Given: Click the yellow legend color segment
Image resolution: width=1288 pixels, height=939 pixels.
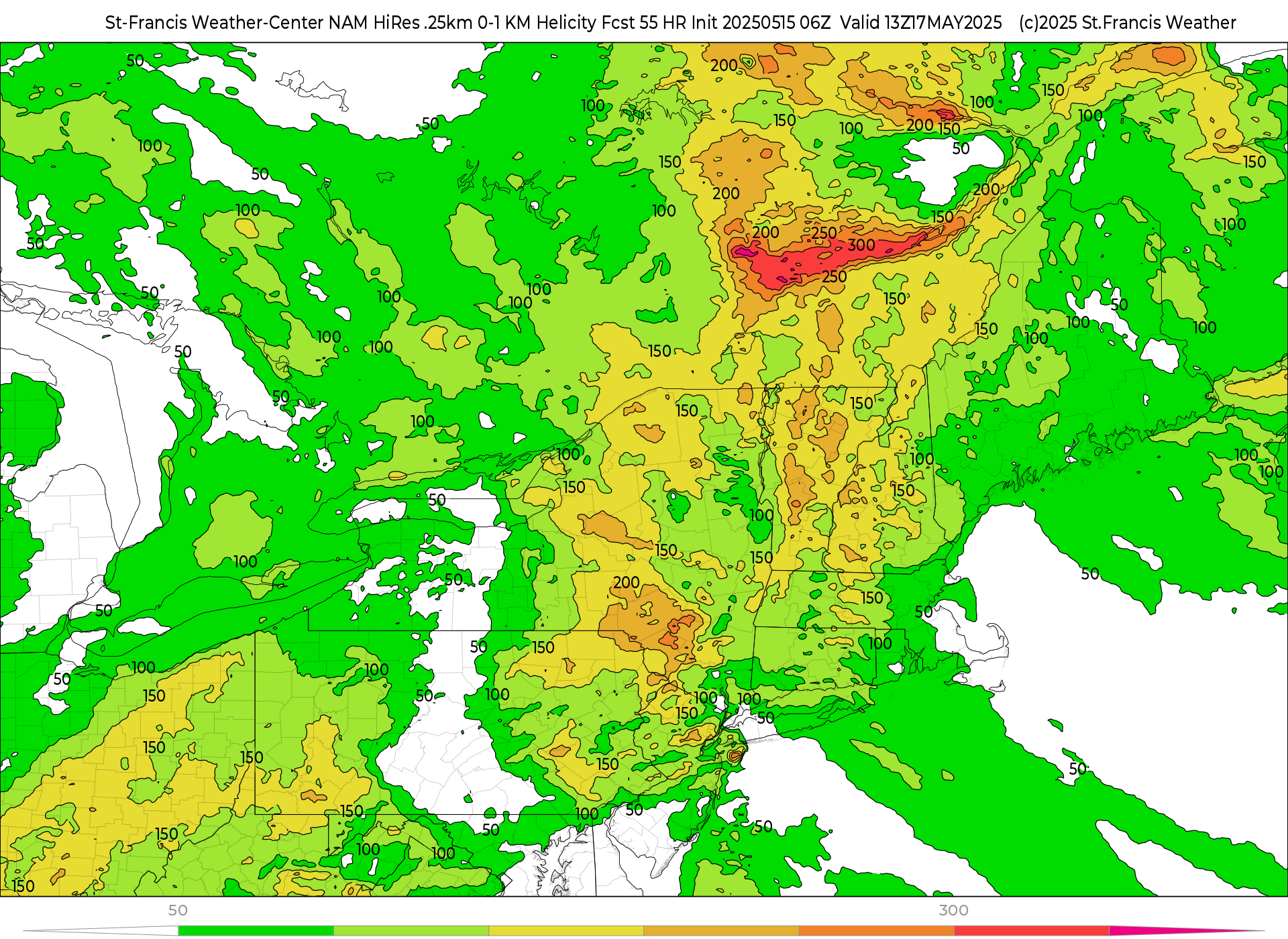Looking at the screenshot, I should pos(566,931).
